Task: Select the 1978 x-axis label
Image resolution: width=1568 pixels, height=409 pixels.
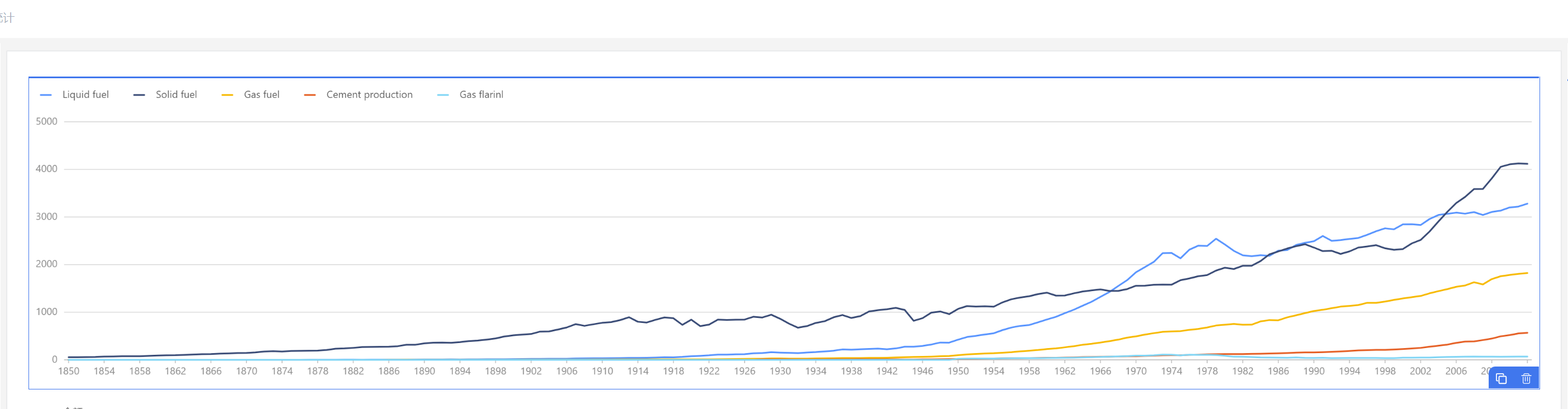Action: coord(1207,370)
